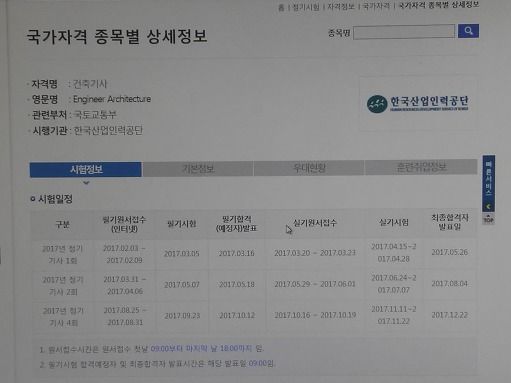Viewport: 511px width, 383px height.
Task: Click the 국토교통부 related ministry text
Action: [95, 115]
